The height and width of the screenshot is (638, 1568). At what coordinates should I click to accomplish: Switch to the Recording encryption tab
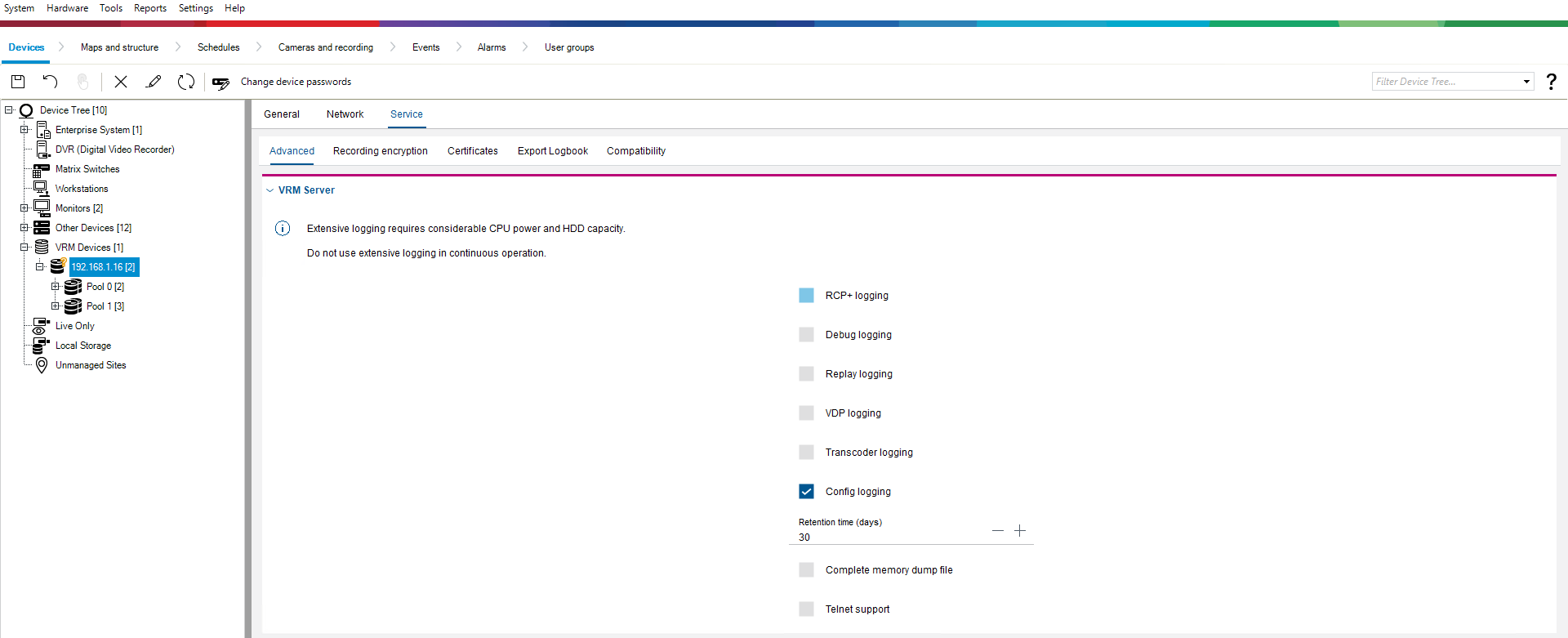pyautogui.click(x=380, y=151)
